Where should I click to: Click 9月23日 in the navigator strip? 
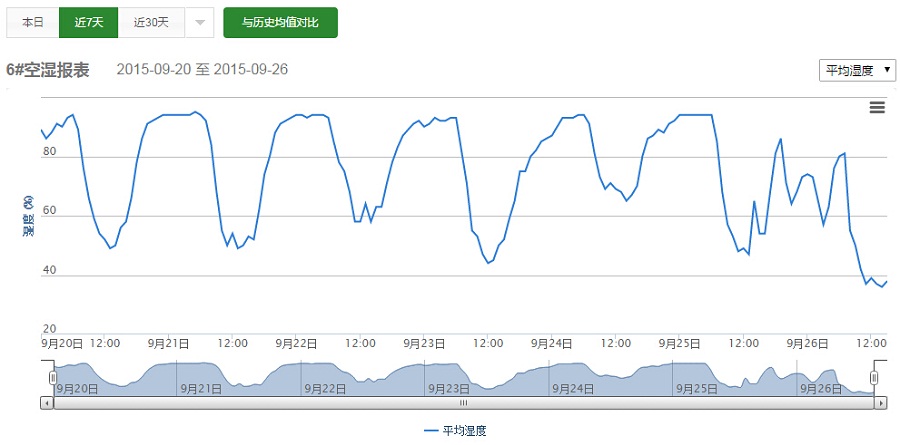[x=447, y=388]
